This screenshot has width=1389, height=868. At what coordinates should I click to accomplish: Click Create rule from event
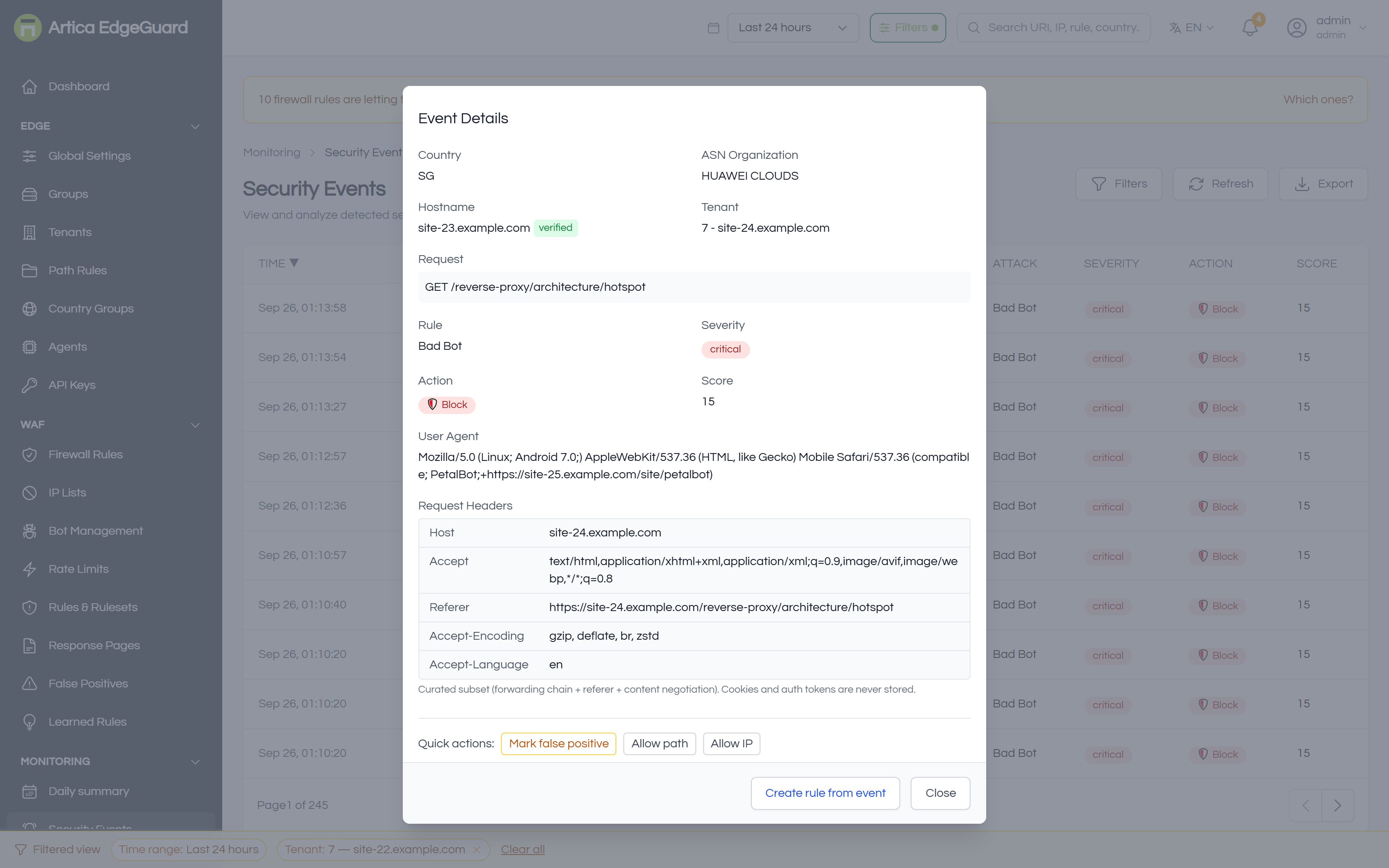tap(825, 793)
